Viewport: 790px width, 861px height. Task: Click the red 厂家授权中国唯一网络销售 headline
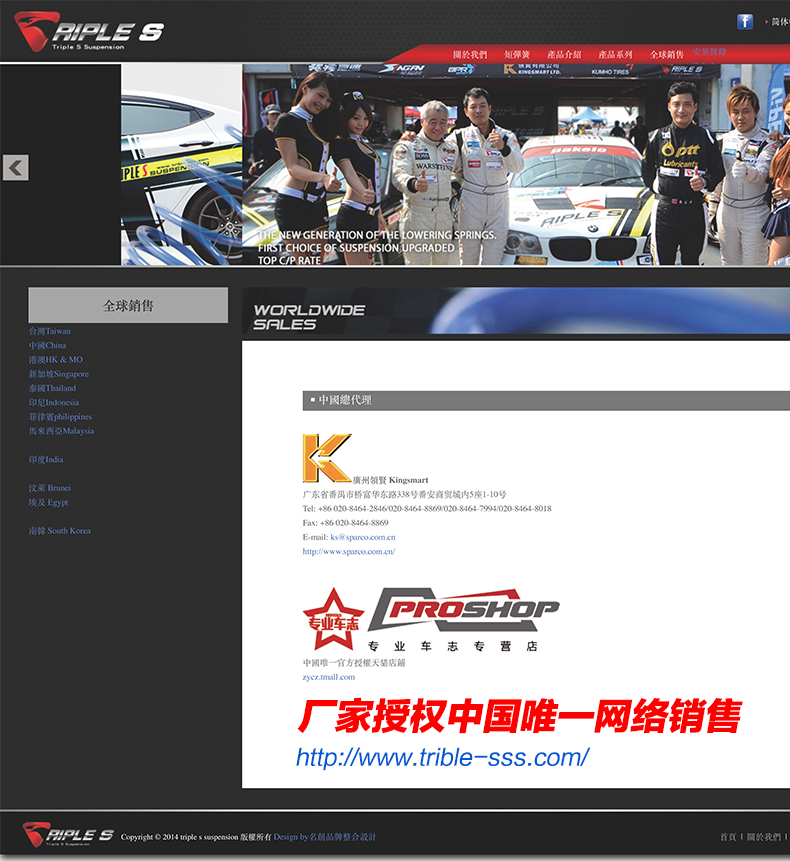(x=519, y=716)
